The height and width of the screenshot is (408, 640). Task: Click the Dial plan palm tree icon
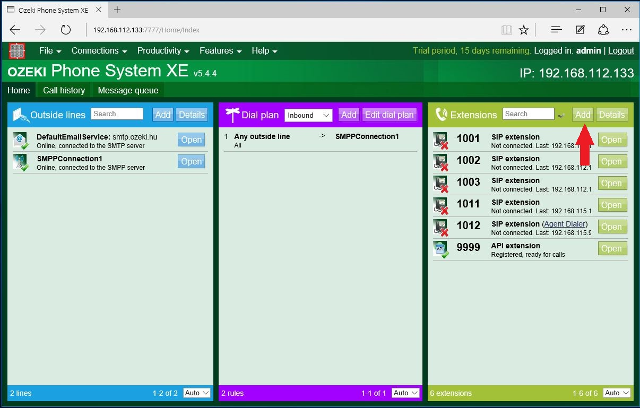click(232, 115)
